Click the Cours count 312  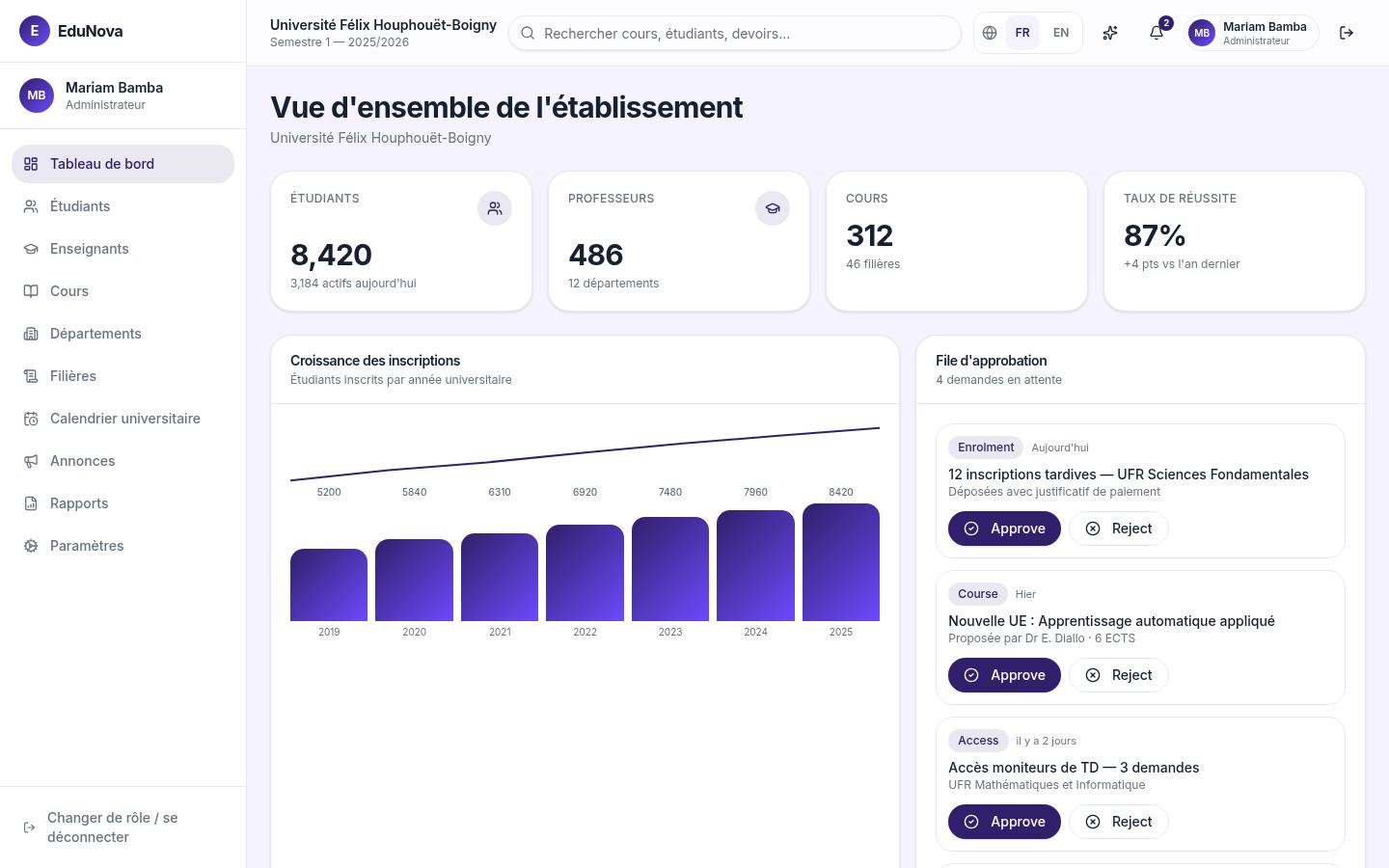tap(870, 235)
